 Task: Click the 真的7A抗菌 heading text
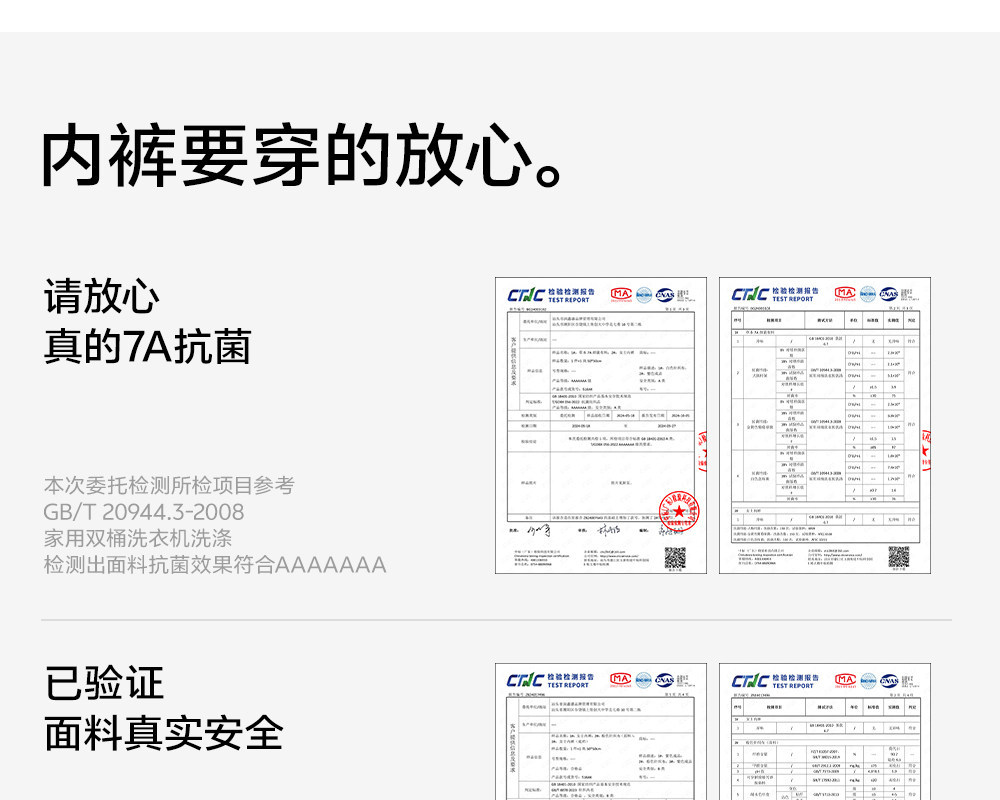[x=147, y=347]
